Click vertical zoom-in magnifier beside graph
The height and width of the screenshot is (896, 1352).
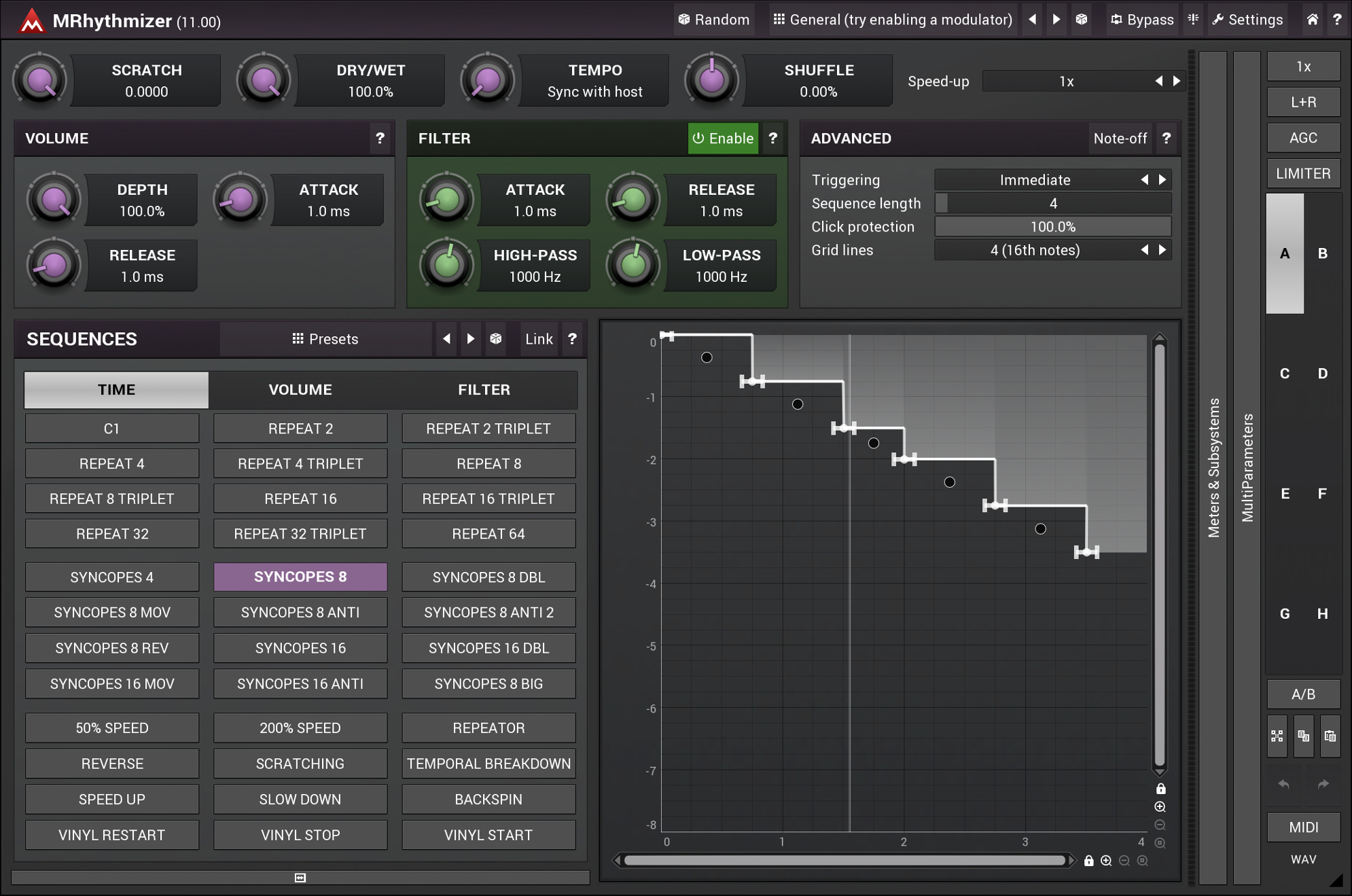click(1160, 806)
